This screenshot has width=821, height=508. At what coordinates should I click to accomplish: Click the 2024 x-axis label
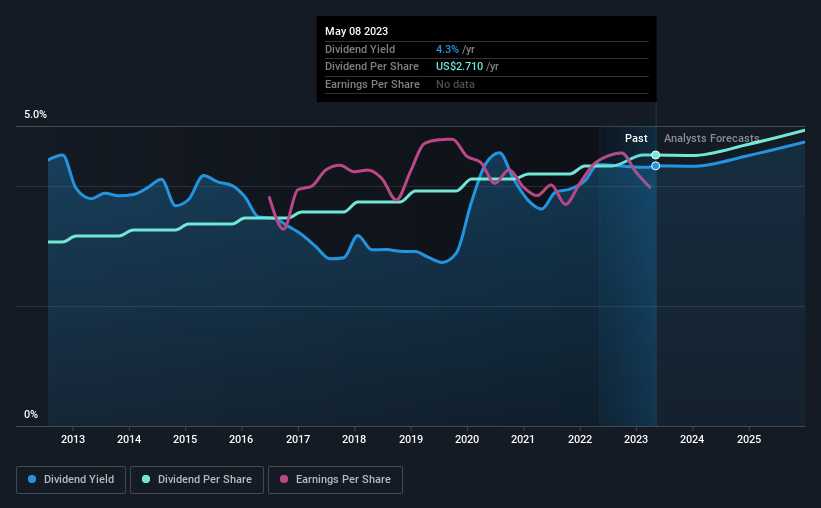tap(692, 439)
